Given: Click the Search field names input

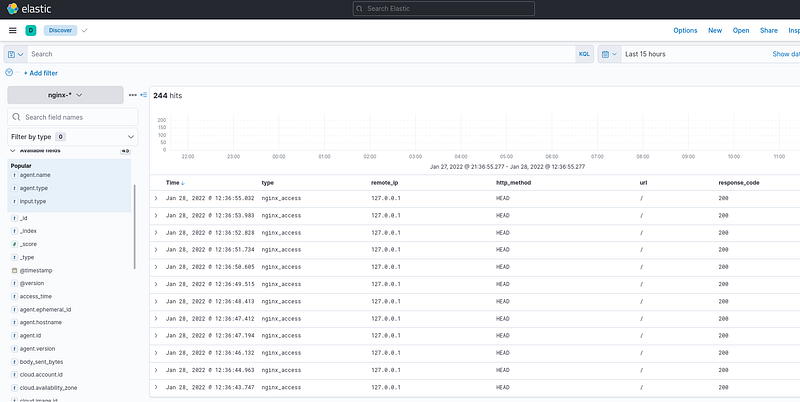Looking at the screenshot, I should click(72, 117).
